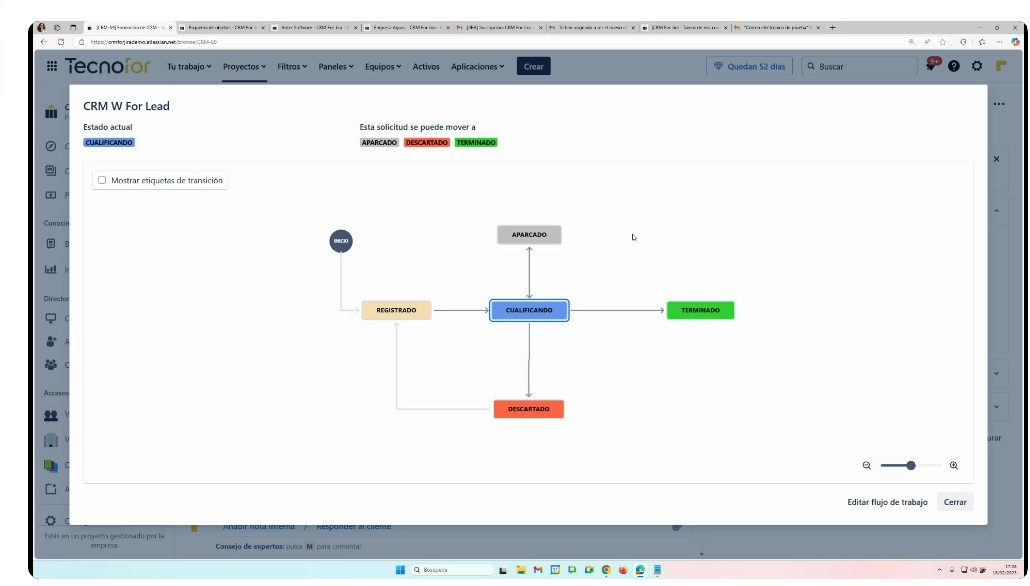Open the Proyectos dropdown menu
The height and width of the screenshot is (586, 1030).
tap(244, 66)
